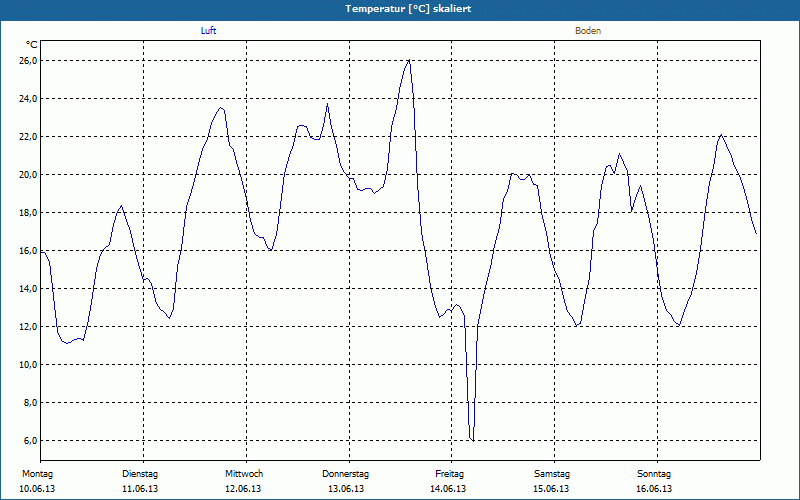800x500 pixels.
Task: Click the date 11.06.13
Action: [140, 489]
